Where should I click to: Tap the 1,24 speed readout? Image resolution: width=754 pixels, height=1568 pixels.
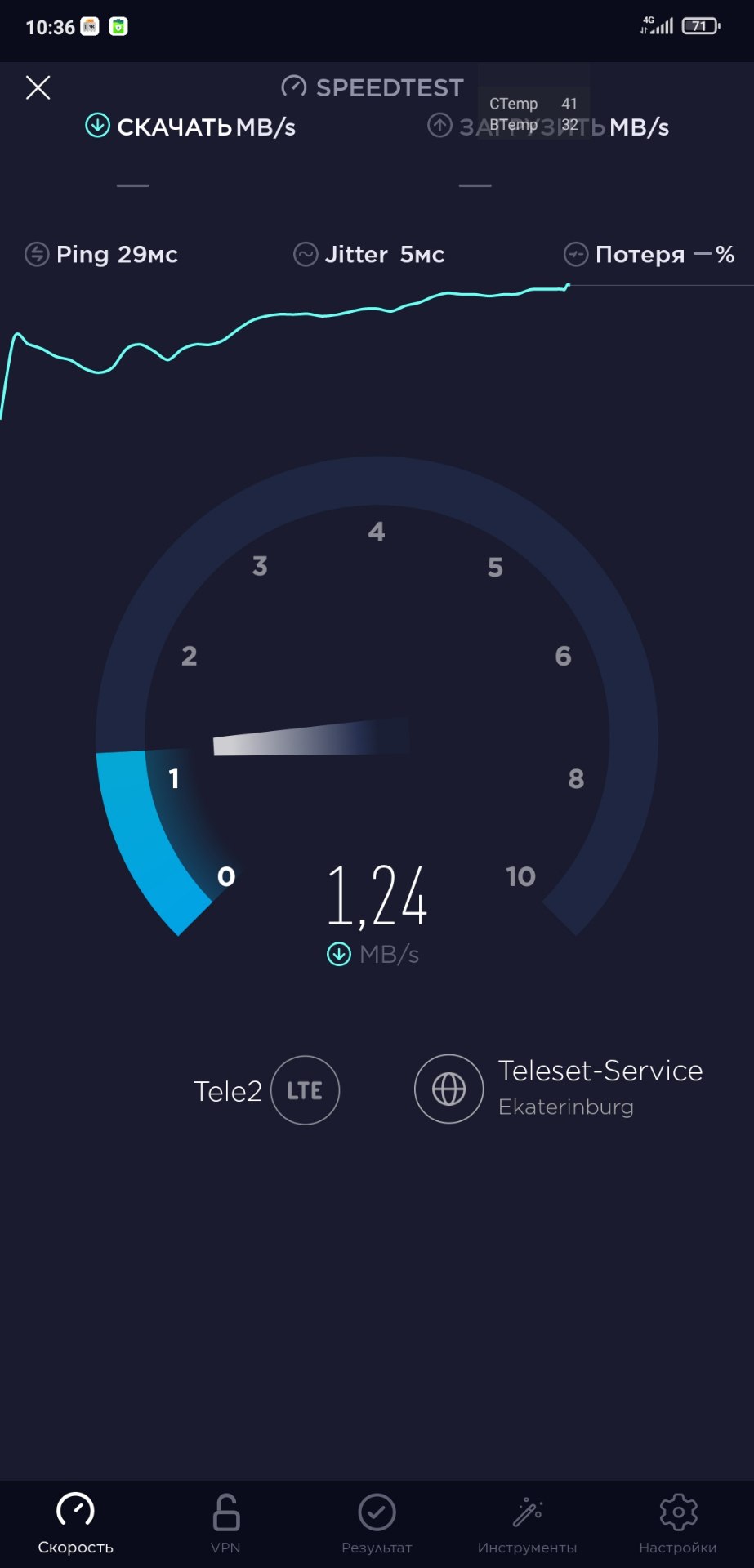click(377, 896)
